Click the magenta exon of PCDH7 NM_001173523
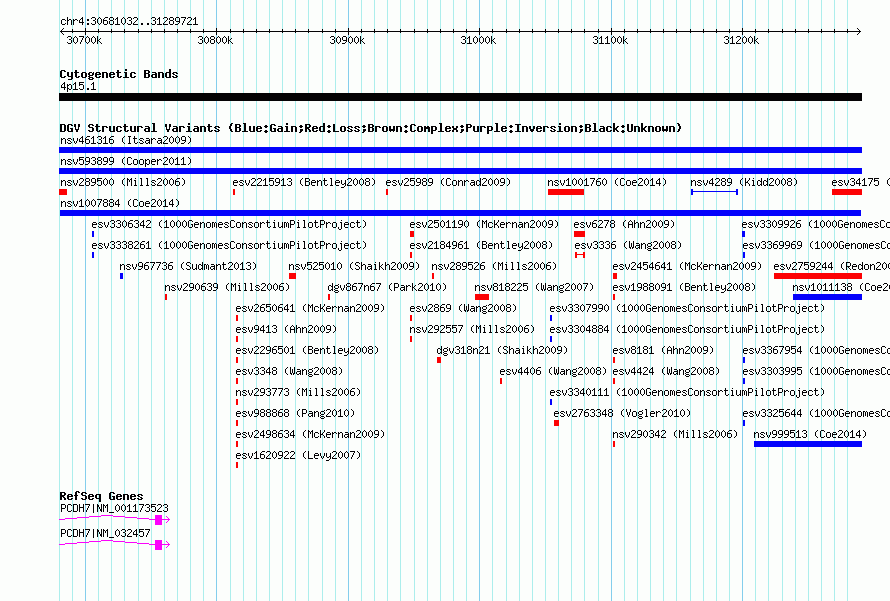Image resolution: width=890 pixels, height=601 pixels. [159, 520]
